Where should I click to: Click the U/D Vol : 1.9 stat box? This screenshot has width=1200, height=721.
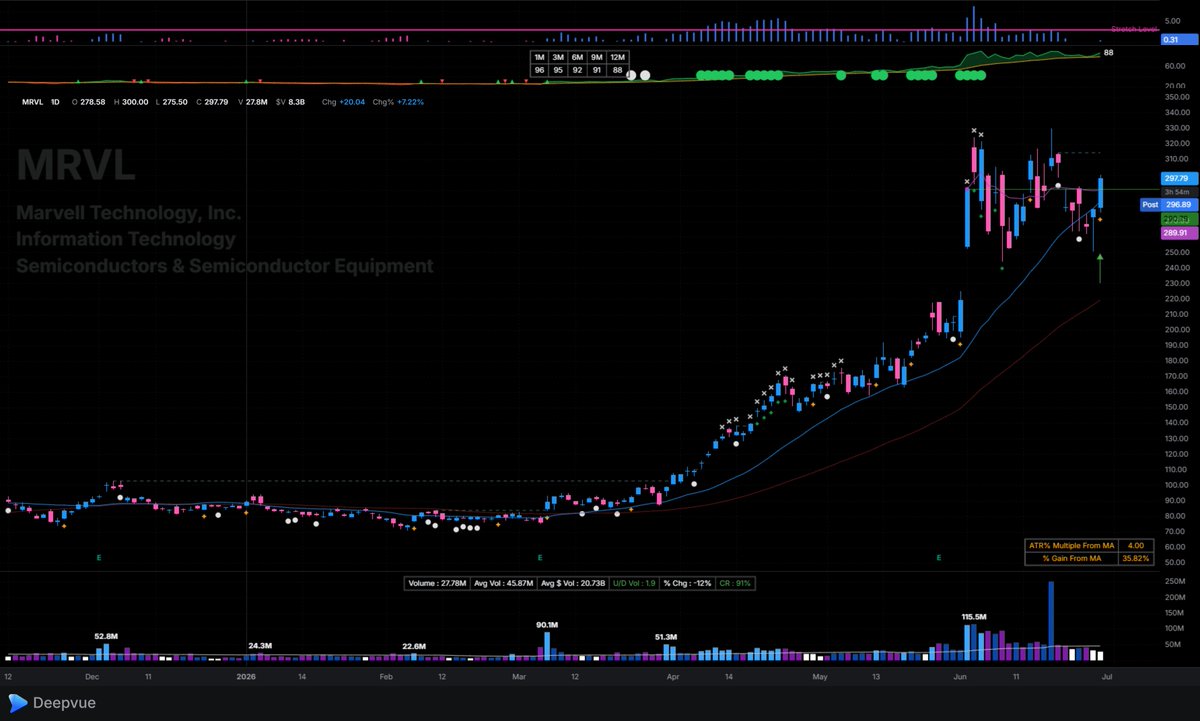point(635,582)
